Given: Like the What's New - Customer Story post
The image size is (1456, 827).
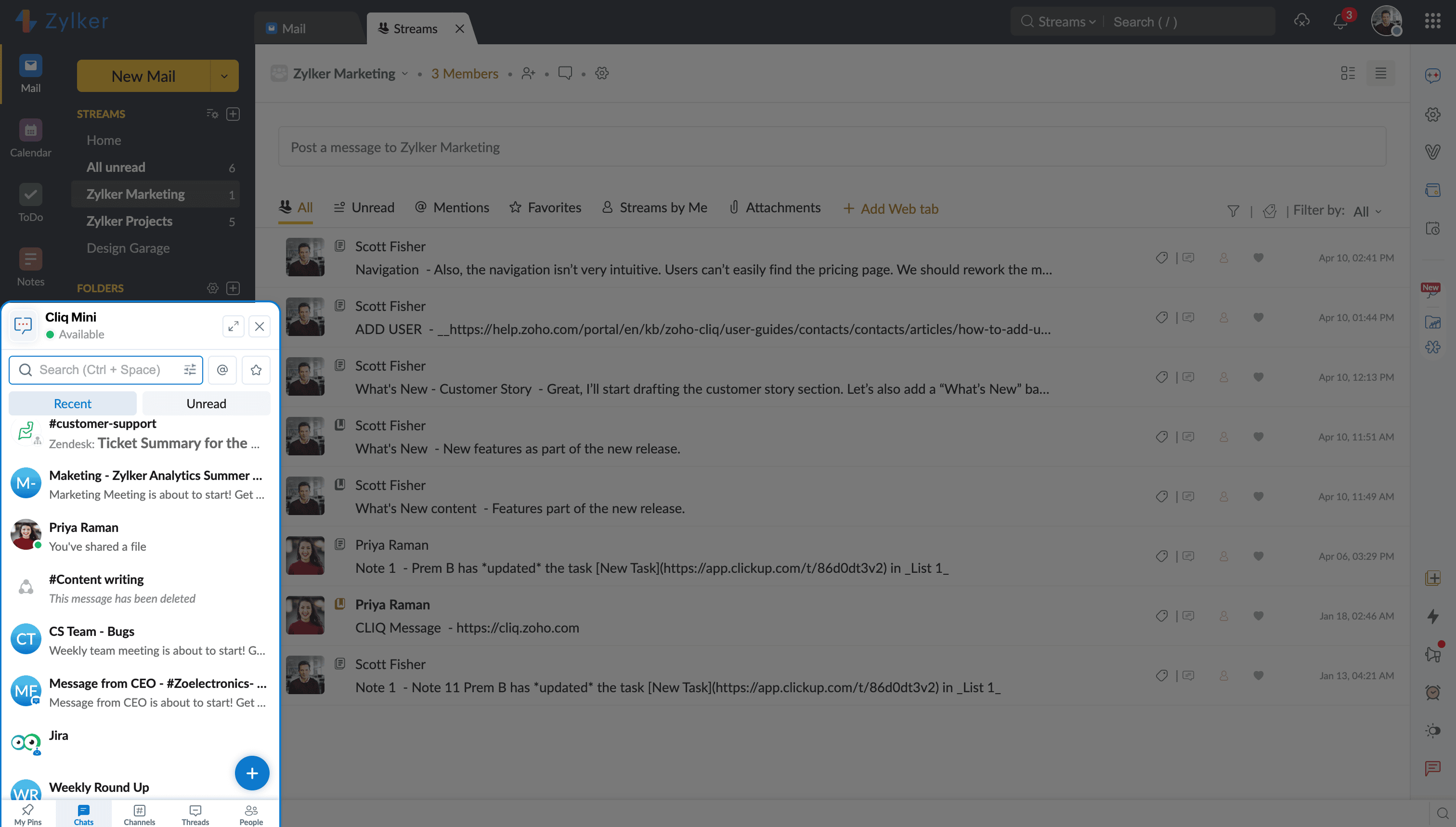Looking at the screenshot, I should 1258,376.
